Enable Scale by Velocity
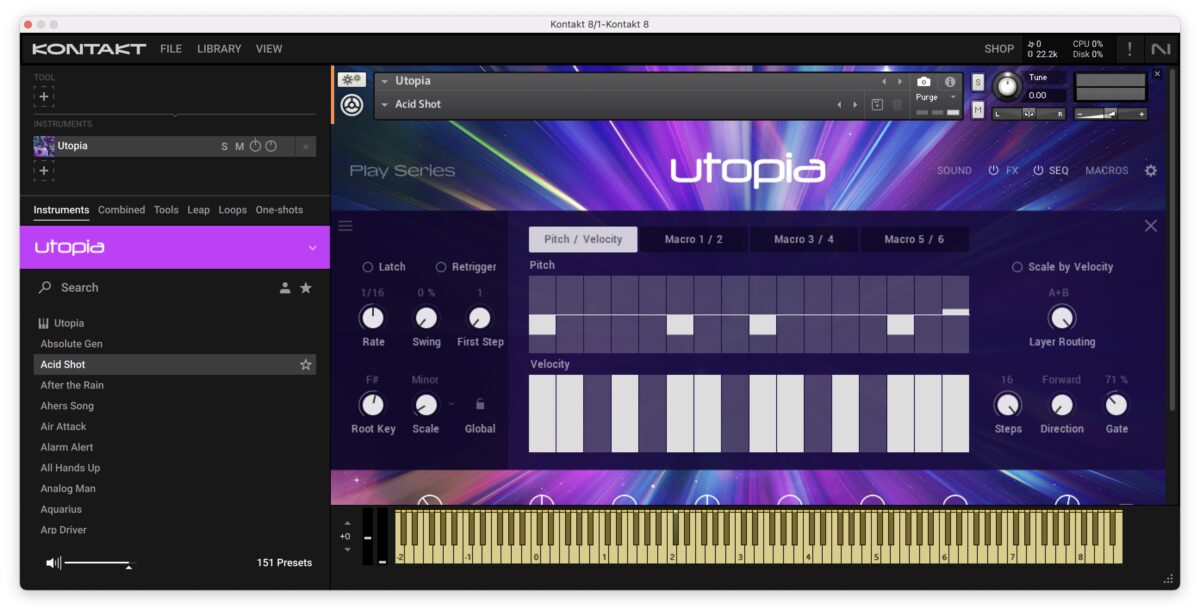This screenshot has height=613, width=1200. click(1018, 267)
